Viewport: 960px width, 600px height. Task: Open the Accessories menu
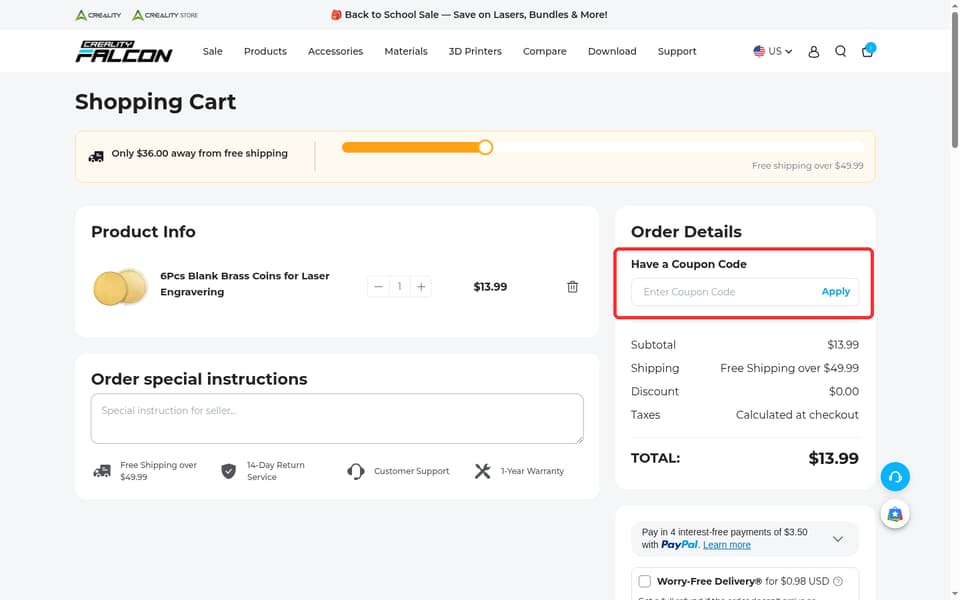point(336,51)
